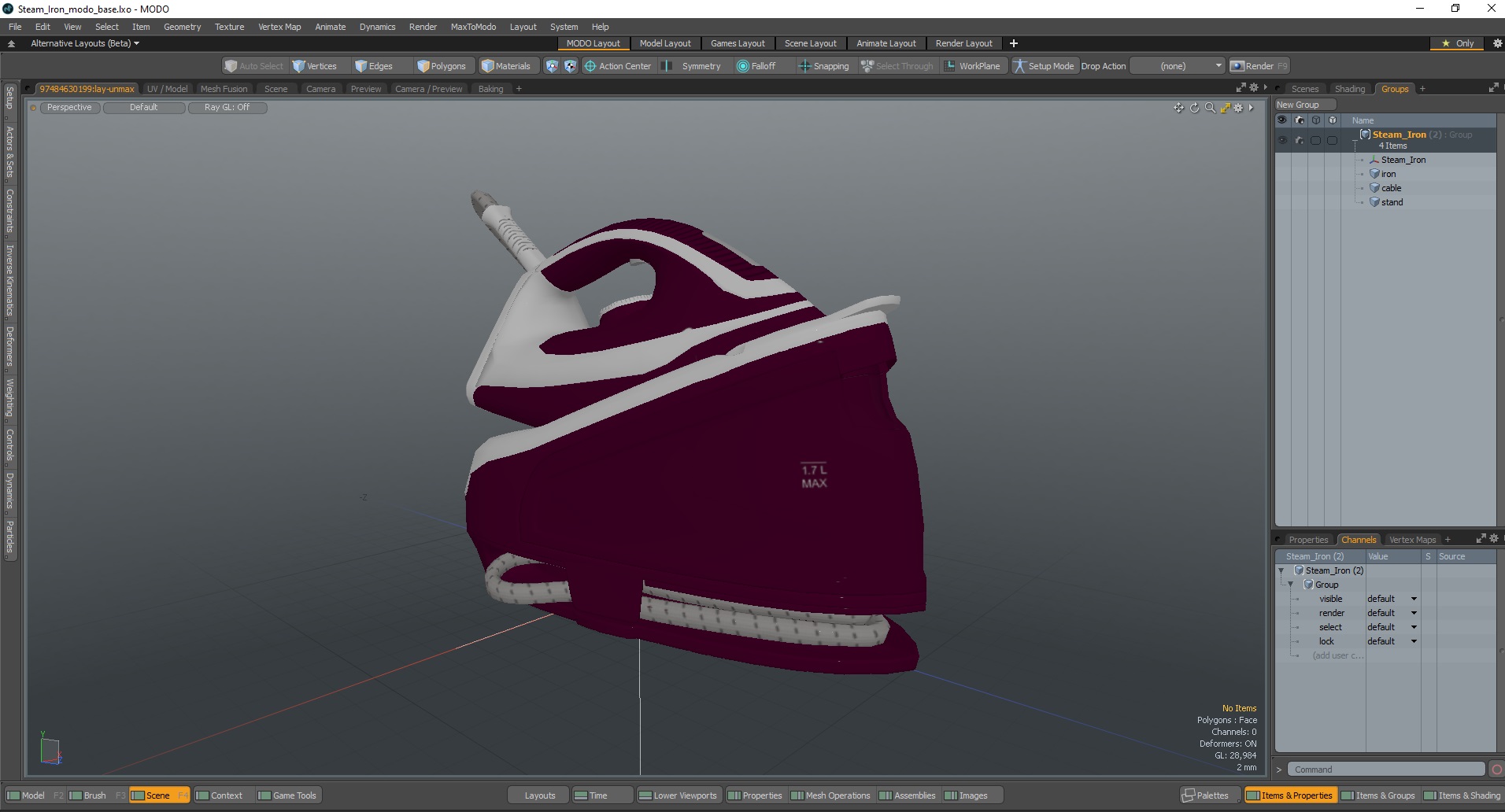Click the Snapping icon
This screenshot has height=812, width=1505.
[x=804, y=66]
